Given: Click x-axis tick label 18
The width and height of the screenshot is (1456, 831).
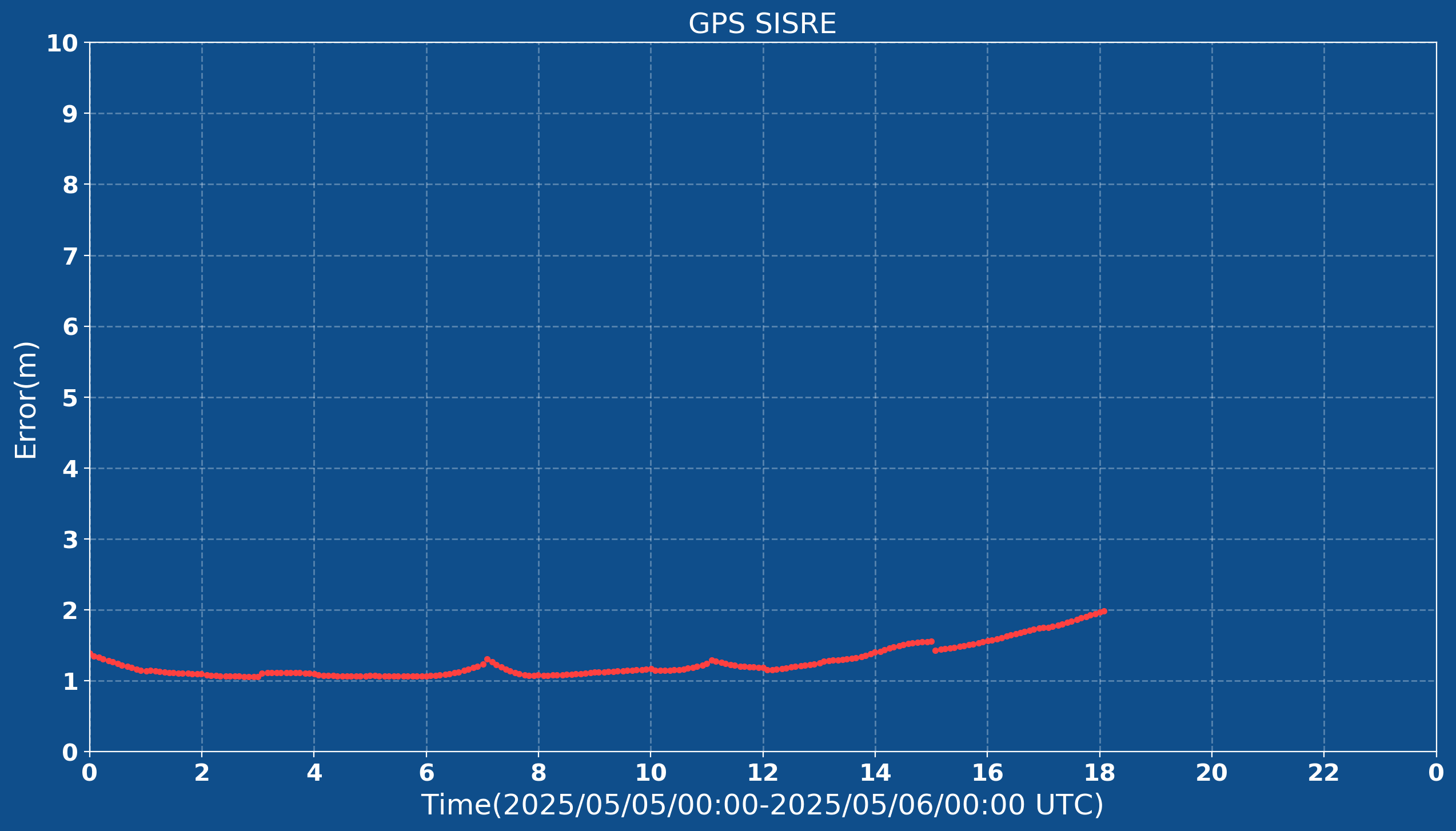Looking at the screenshot, I should pos(1100,773).
